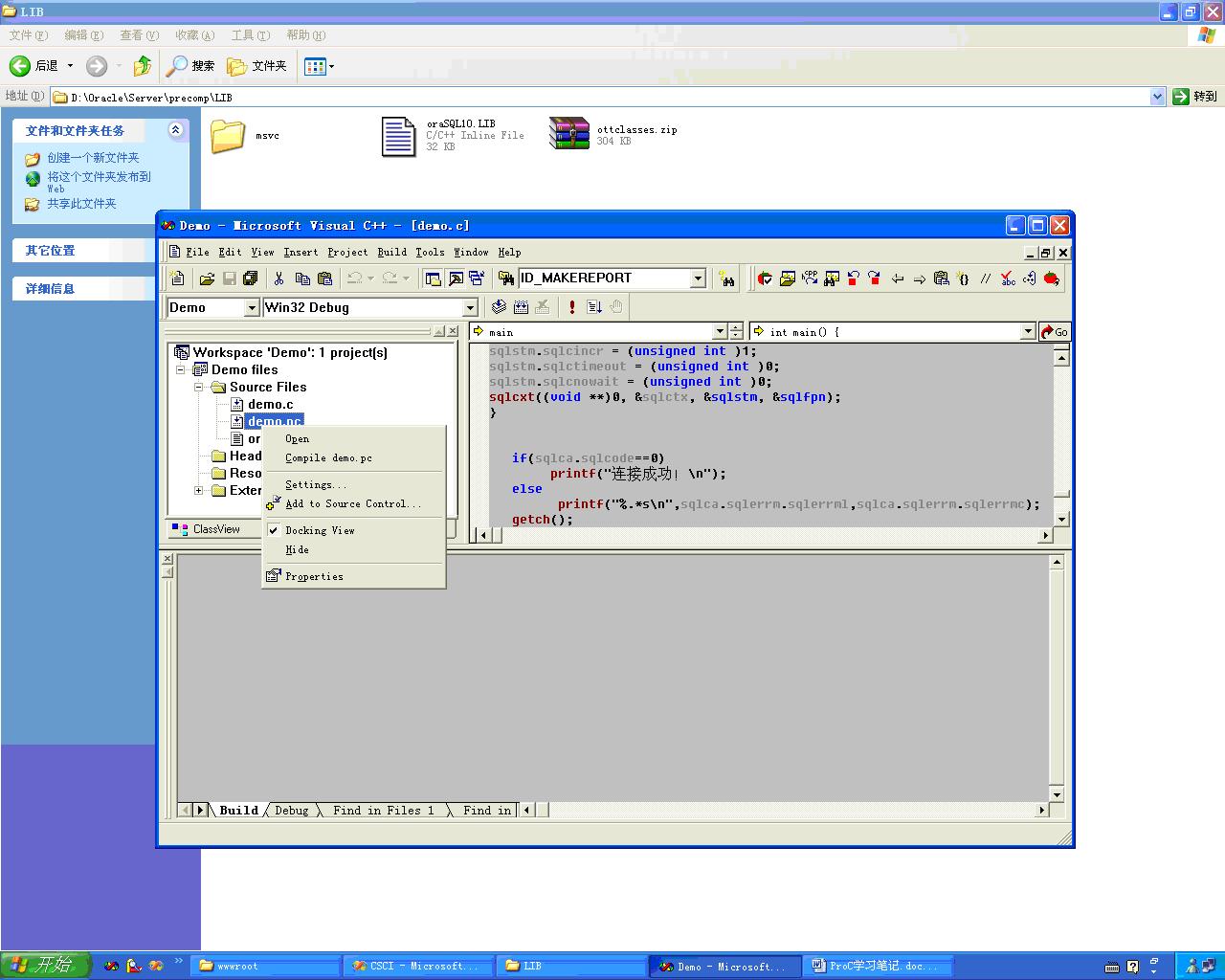This screenshot has height=980, width=1225.
Task: Select demo.c in the file tree
Action: pos(270,404)
